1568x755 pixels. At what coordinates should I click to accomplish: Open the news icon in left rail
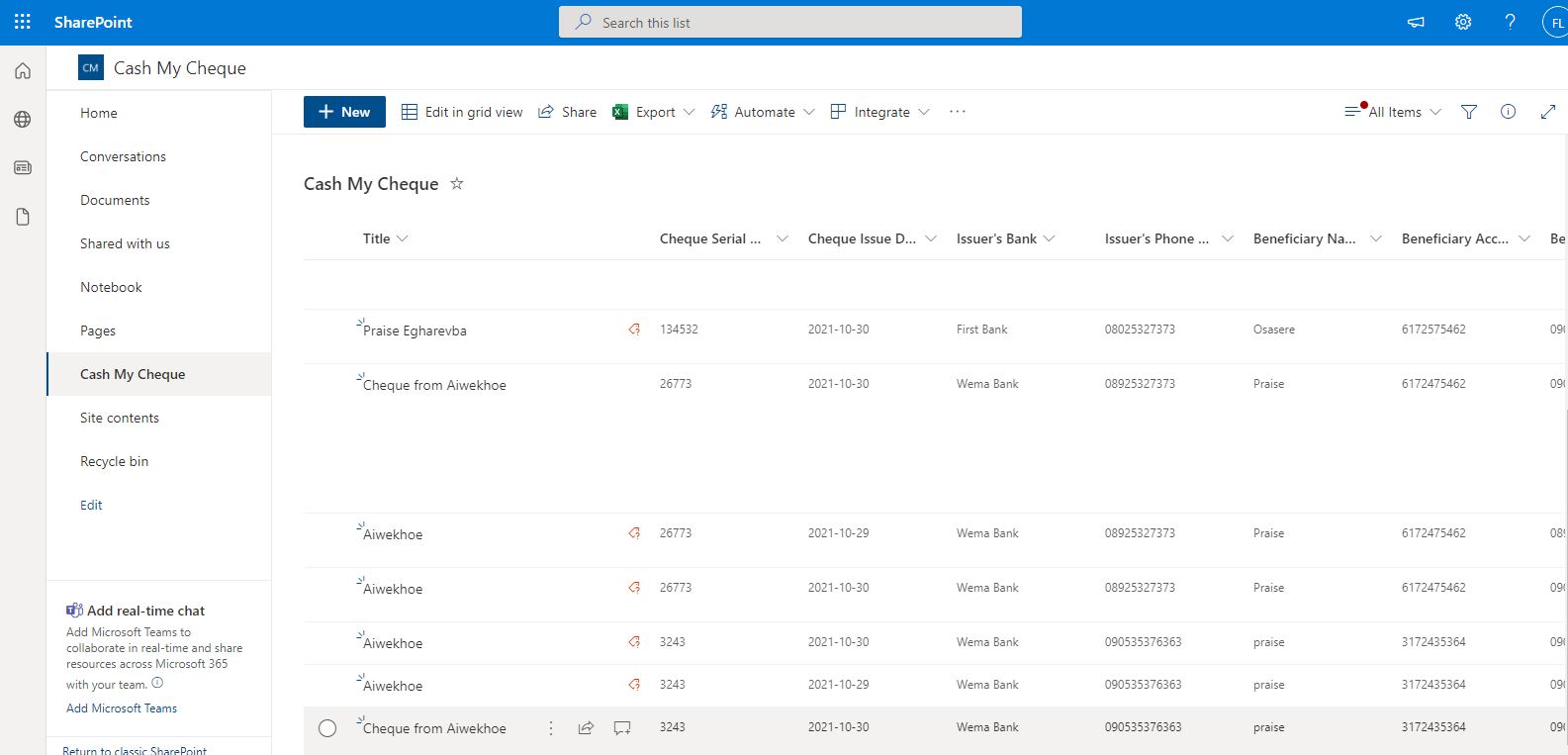(23, 168)
